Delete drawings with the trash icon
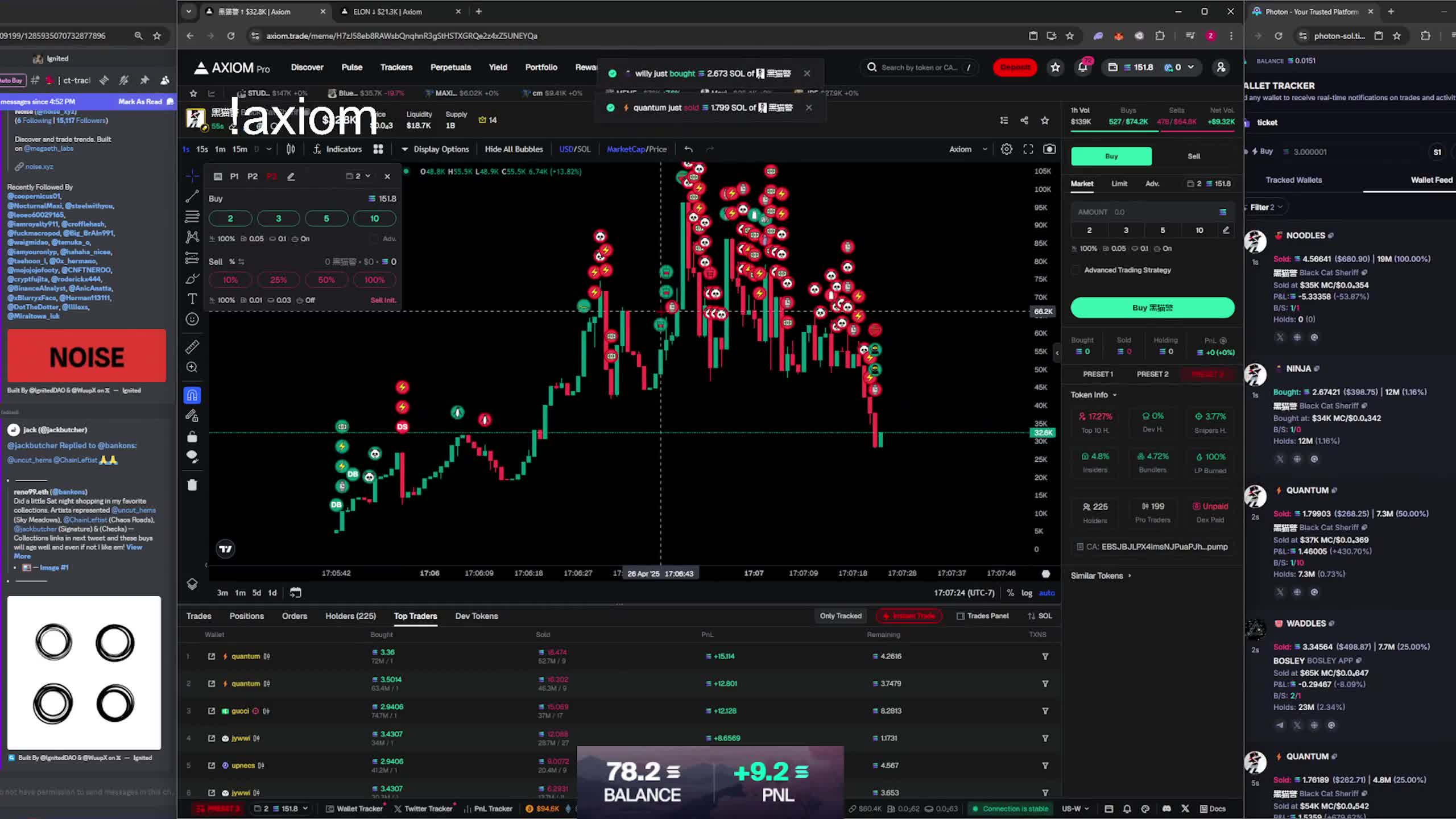Image resolution: width=1456 pixels, height=819 pixels. coord(192,485)
